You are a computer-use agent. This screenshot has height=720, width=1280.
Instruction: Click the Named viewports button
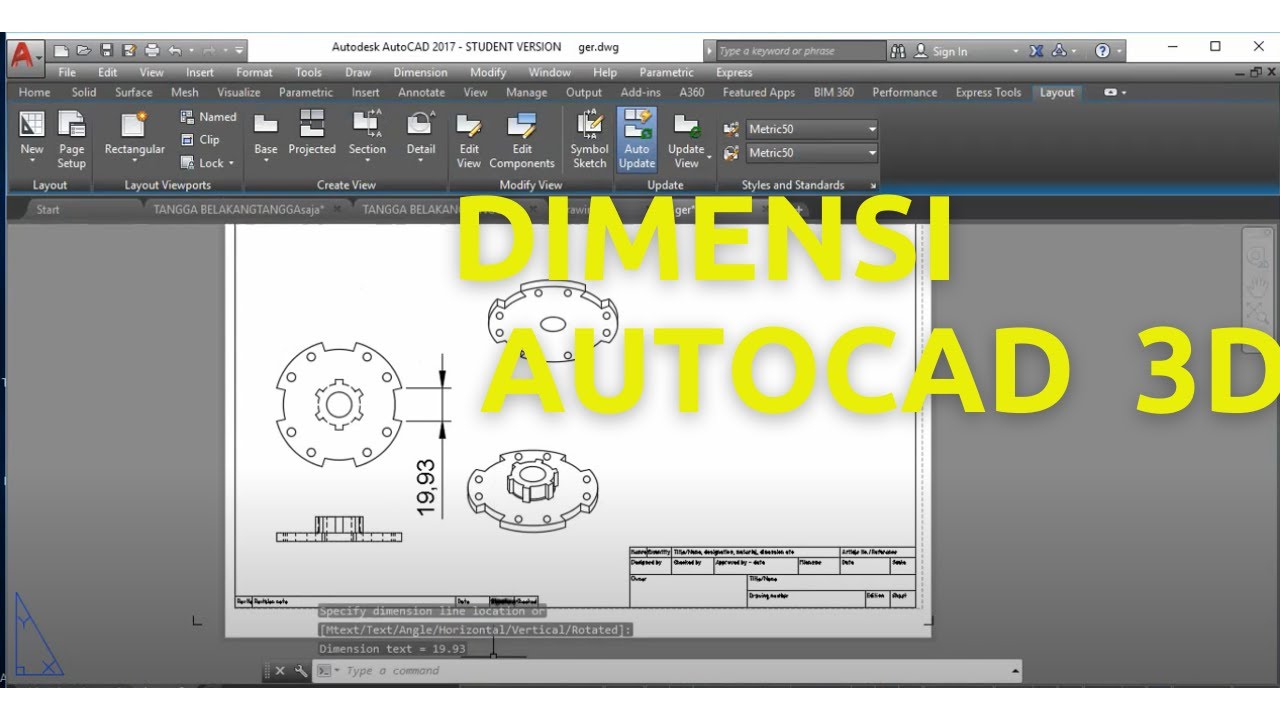click(x=208, y=116)
